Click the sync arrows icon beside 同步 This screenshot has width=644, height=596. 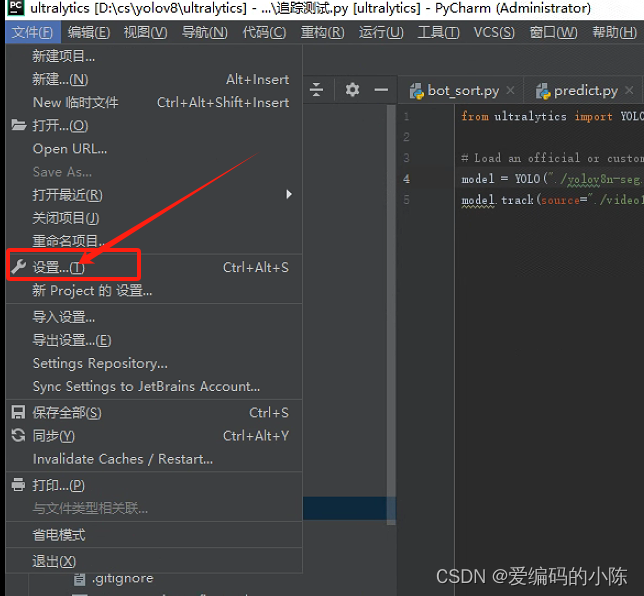click(18, 435)
